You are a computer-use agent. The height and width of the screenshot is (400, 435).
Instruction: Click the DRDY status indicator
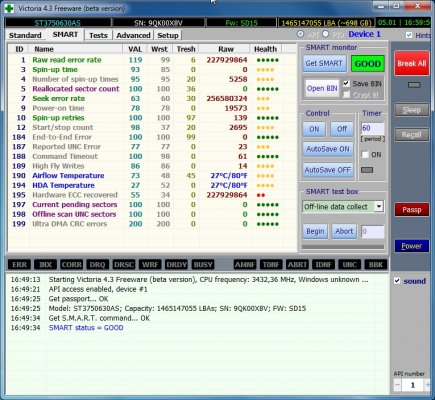coord(176,264)
